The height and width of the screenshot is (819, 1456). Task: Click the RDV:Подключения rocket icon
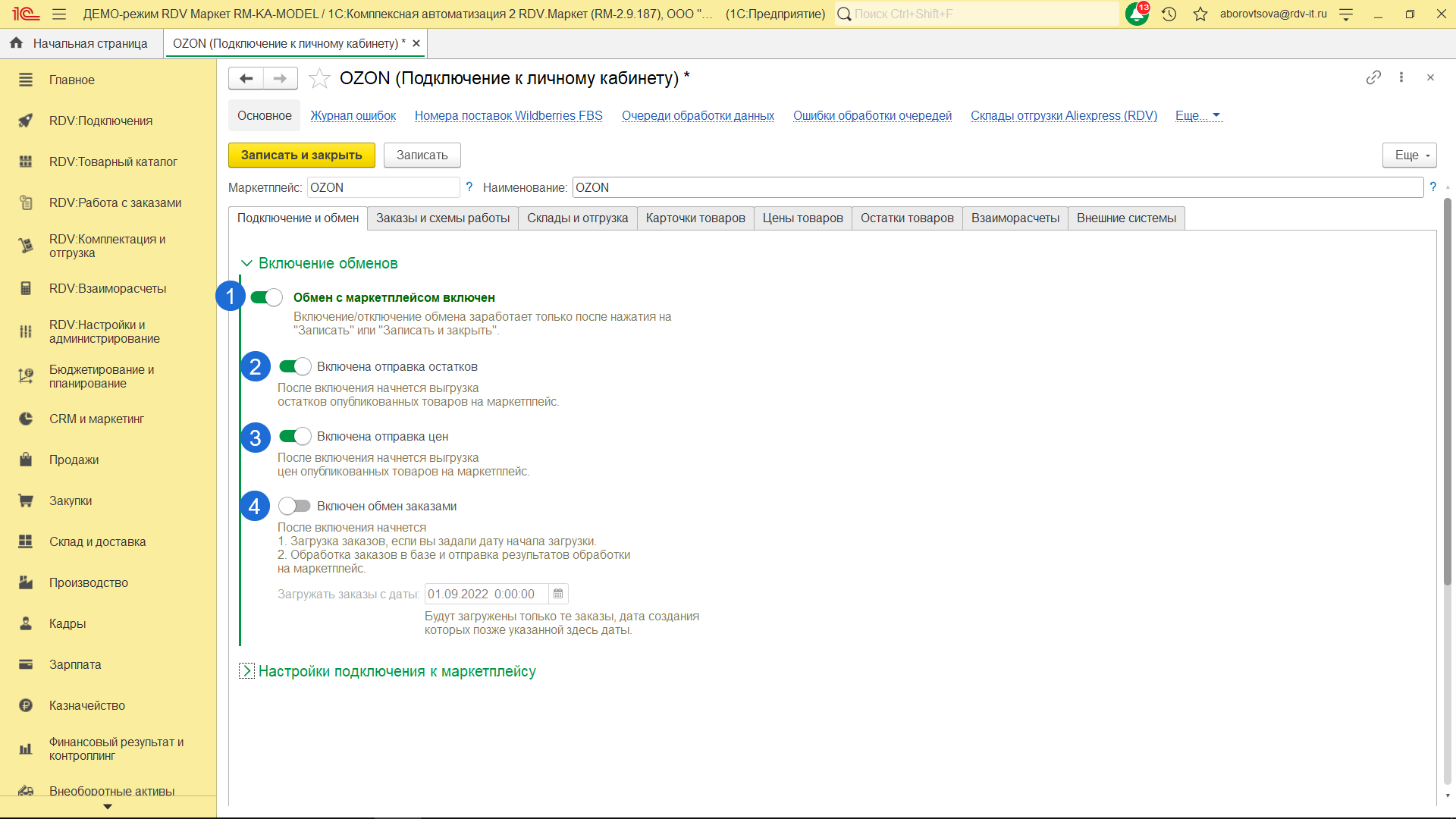26,121
